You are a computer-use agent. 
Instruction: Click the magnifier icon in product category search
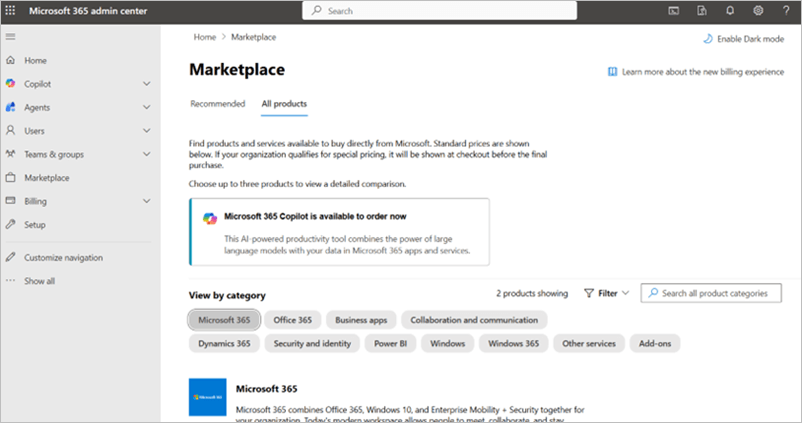click(x=653, y=293)
